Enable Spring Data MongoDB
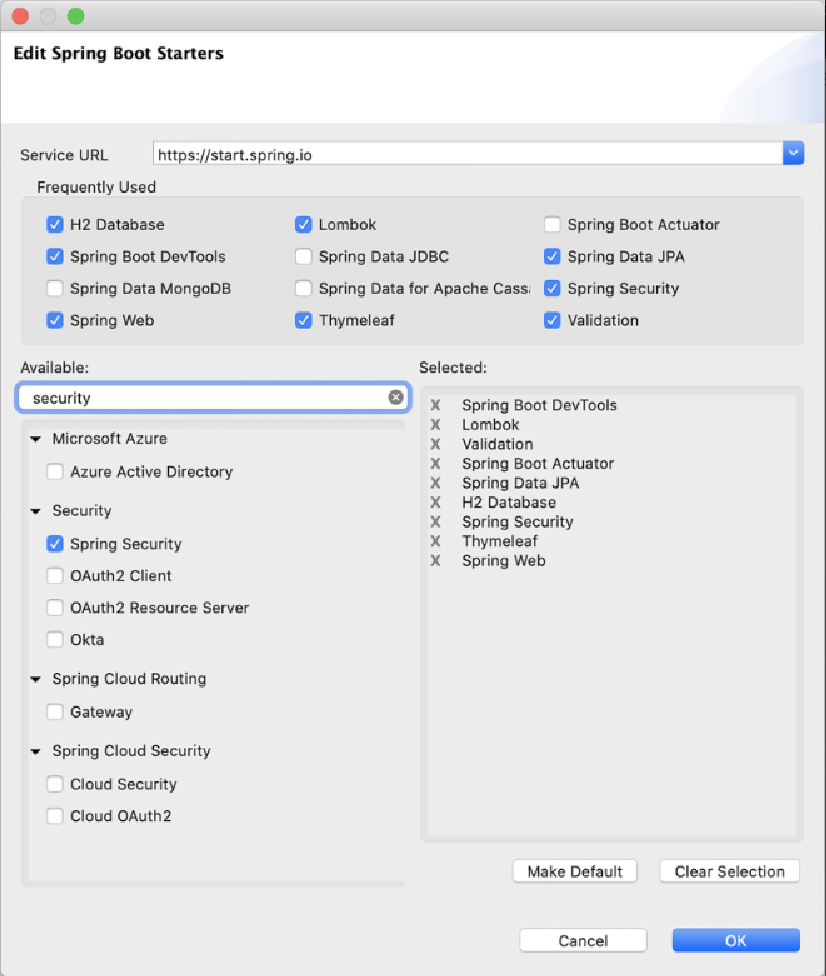Image resolution: width=826 pixels, height=976 pixels. [x=55, y=288]
